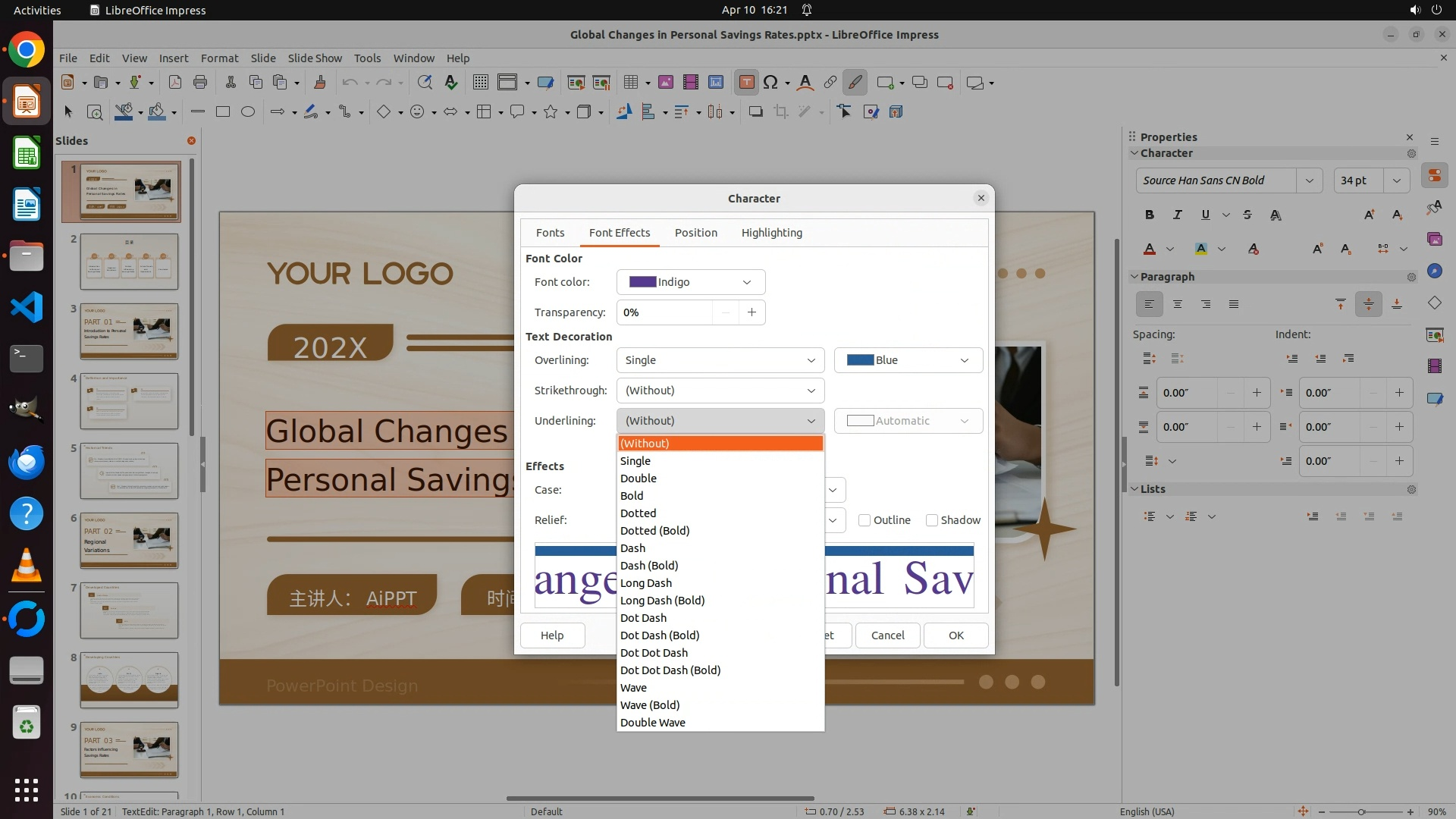This screenshot has height=819, width=1456.
Task: Collapse the Paragraph section in Properties
Action: [1134, 277]
